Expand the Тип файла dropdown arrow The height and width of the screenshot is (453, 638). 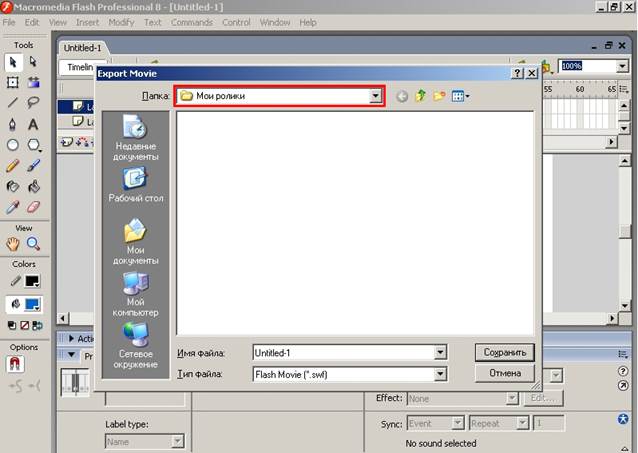[440, 374]
